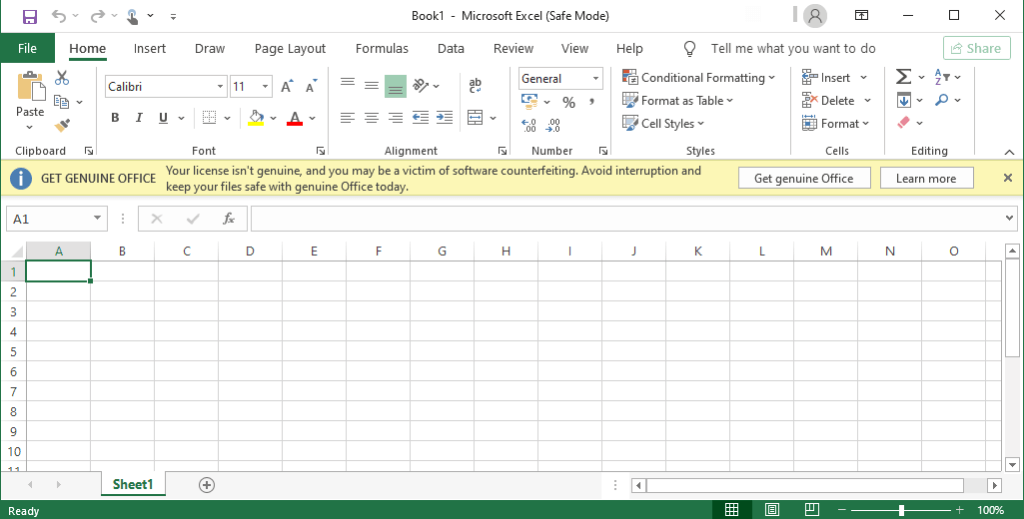Toggle Italic formatting
The height and width of the screenshot is (519, 1024).
[x=139, y=118]
